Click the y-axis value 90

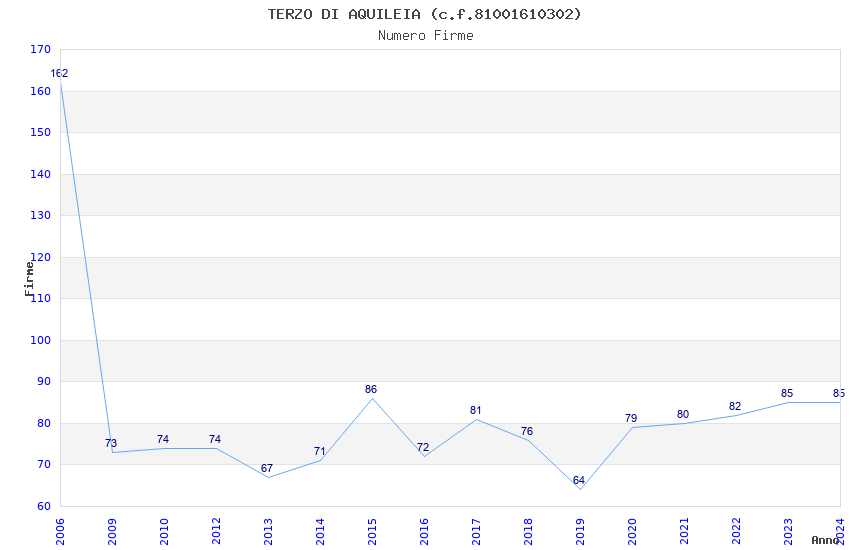(x=43, y=381)
